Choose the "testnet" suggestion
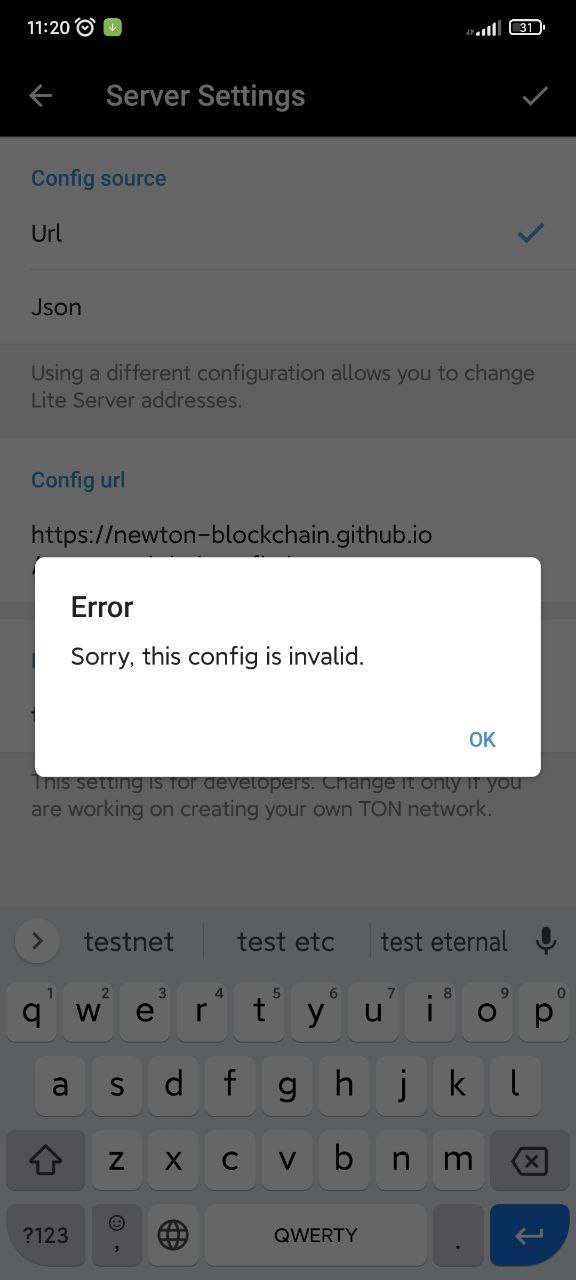The width and height of the screenshot is (576, 1280). 129,941
